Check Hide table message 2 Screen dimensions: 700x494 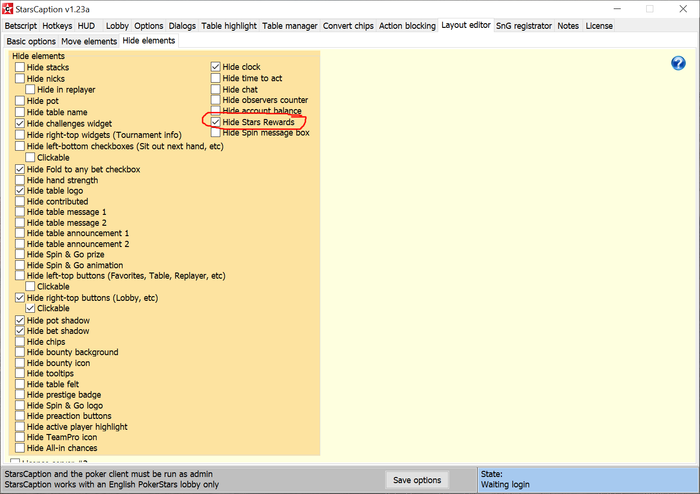(x=20, y=222)
